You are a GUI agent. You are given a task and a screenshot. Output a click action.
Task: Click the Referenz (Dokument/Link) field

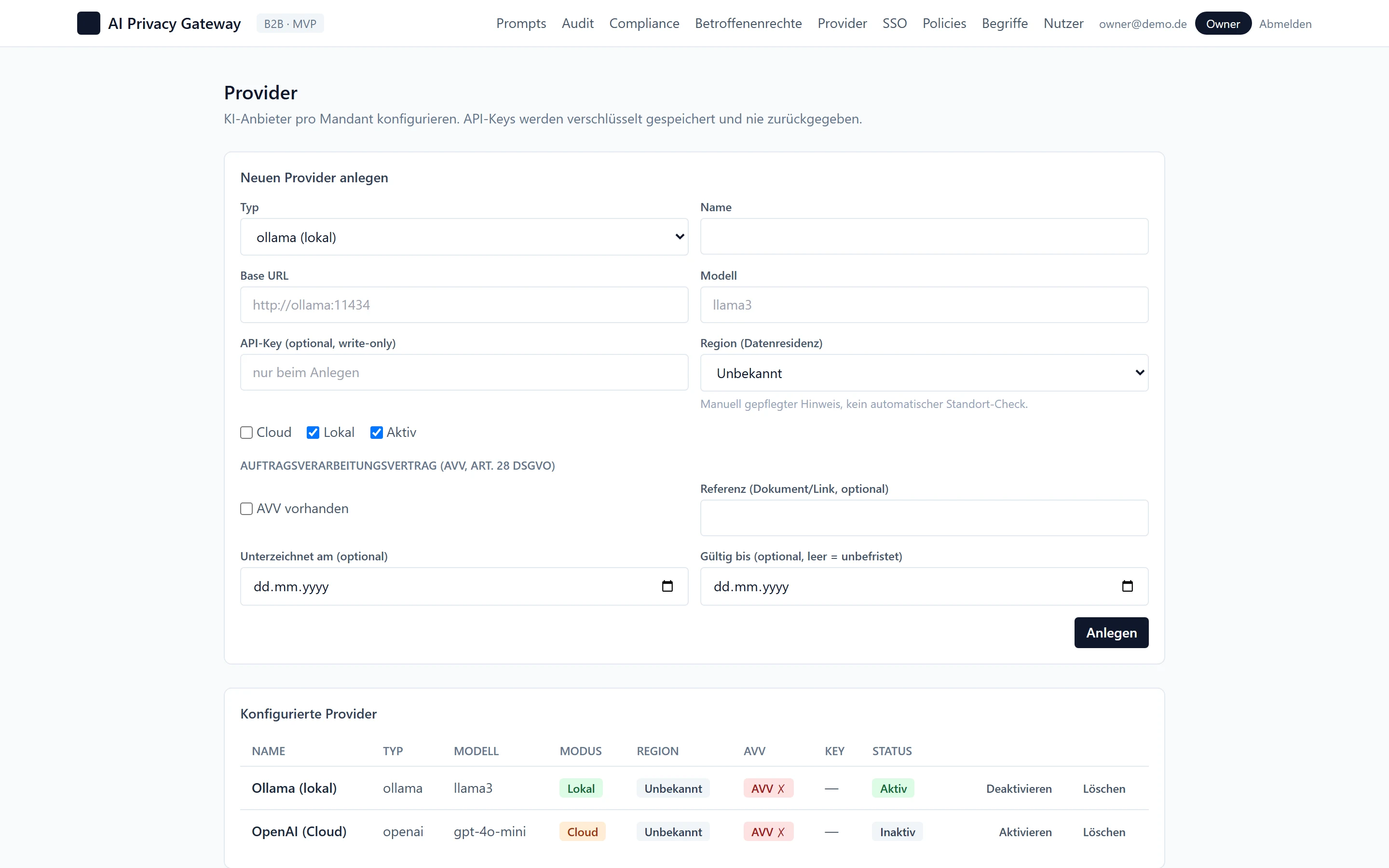[924, 518]
